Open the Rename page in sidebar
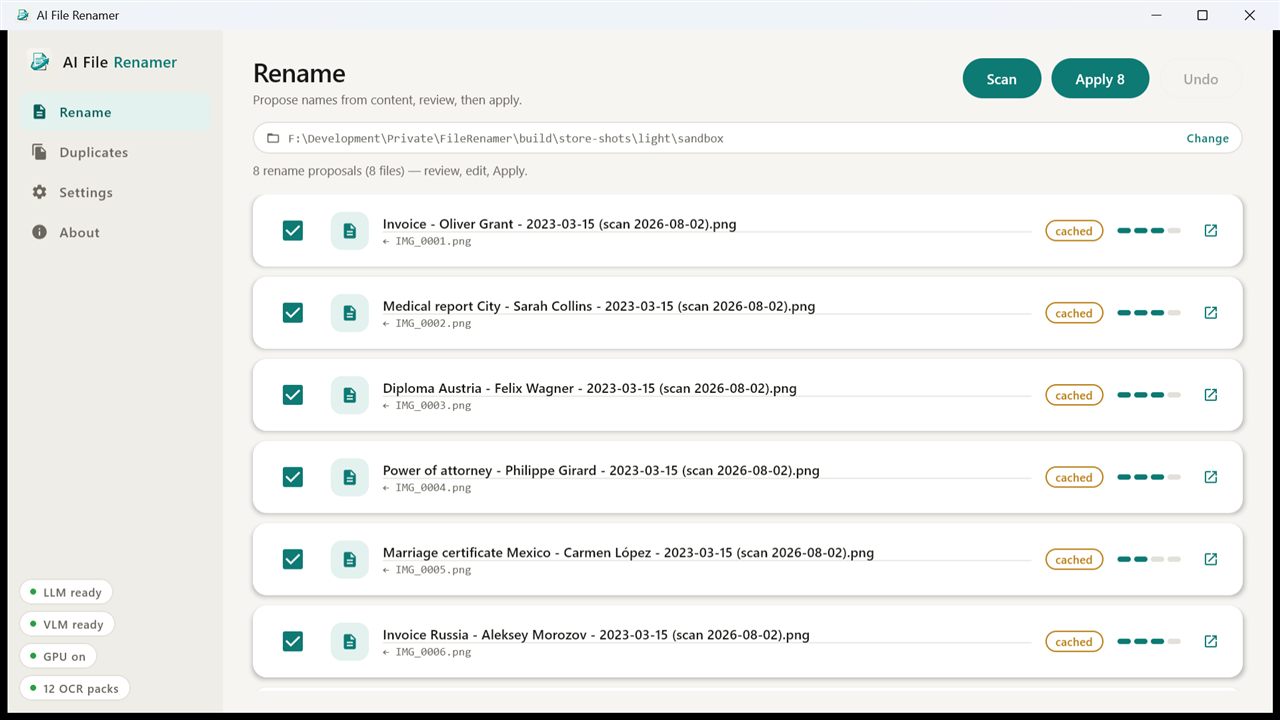The width and height of the screenshot is (1280, 720). [x=115, y=112]
